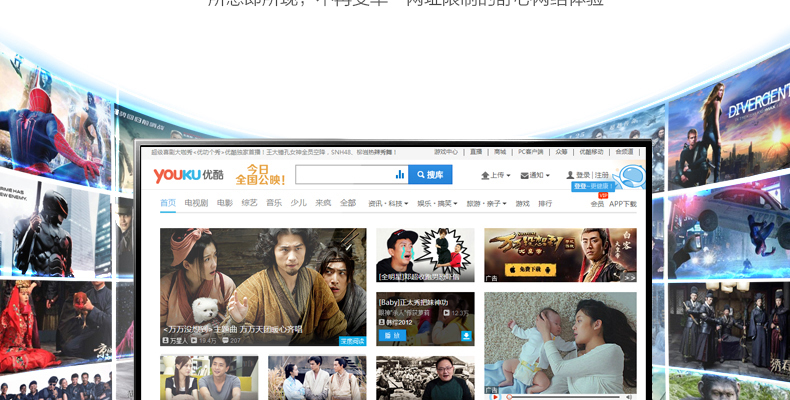Click the comment bubble icon showing 207

[x=225, y=341]
